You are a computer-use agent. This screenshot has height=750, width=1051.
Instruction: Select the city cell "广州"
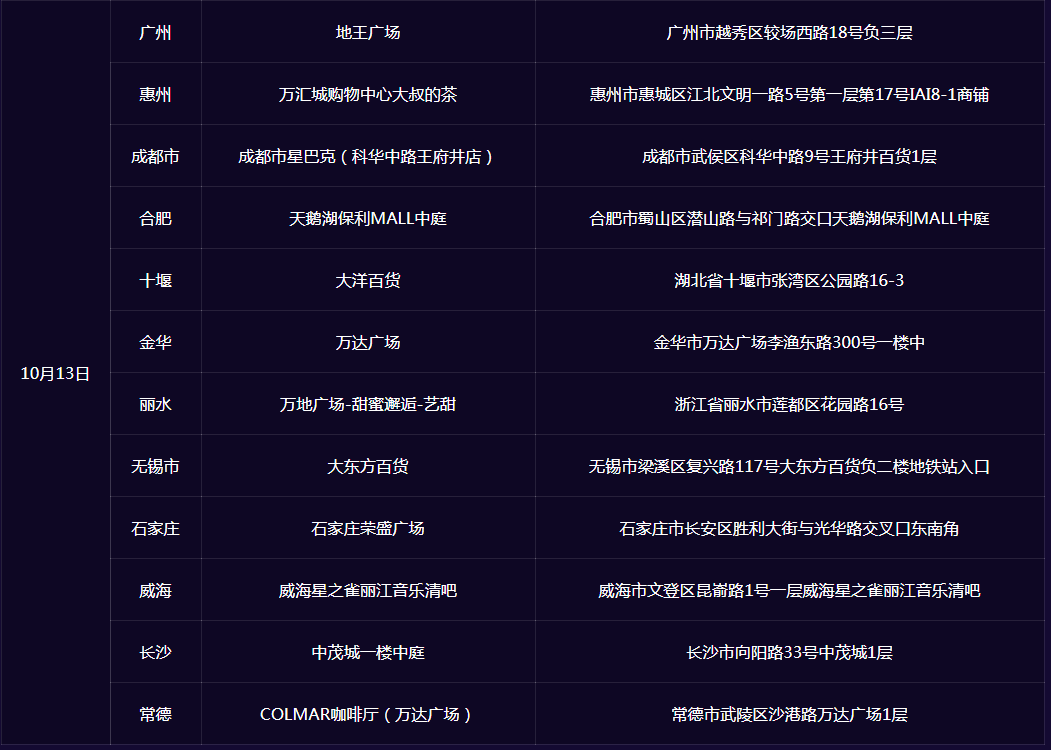(x=156, y=32)
